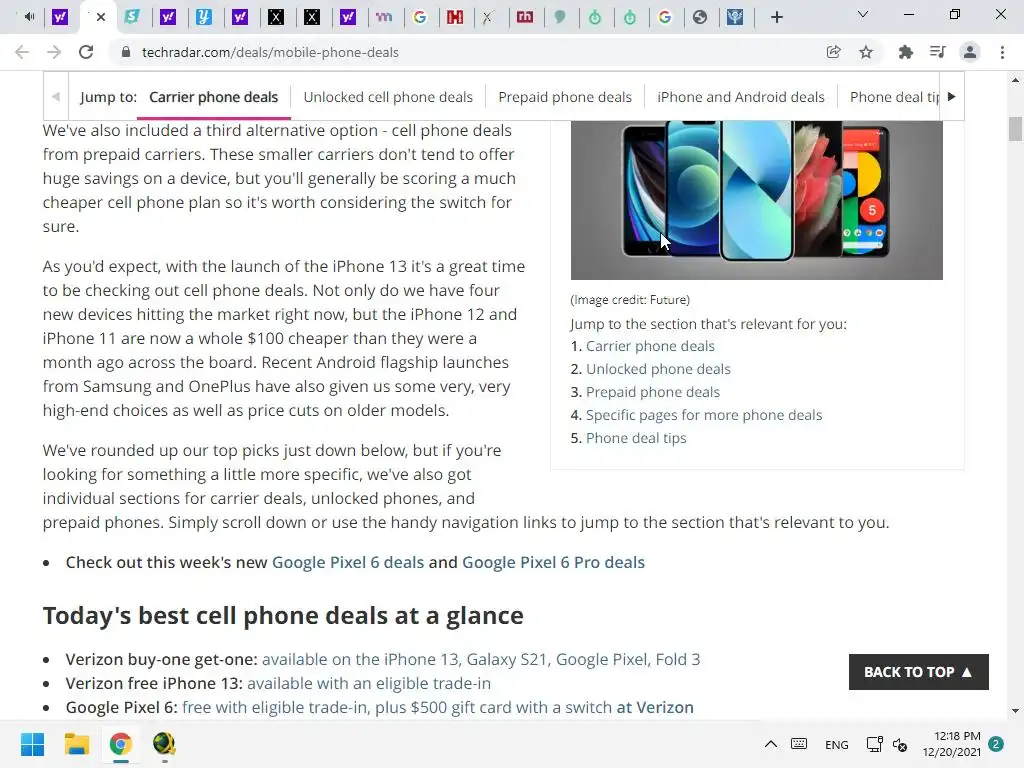Open the Google Pixel 6 Pro deals link

(553, 562)
